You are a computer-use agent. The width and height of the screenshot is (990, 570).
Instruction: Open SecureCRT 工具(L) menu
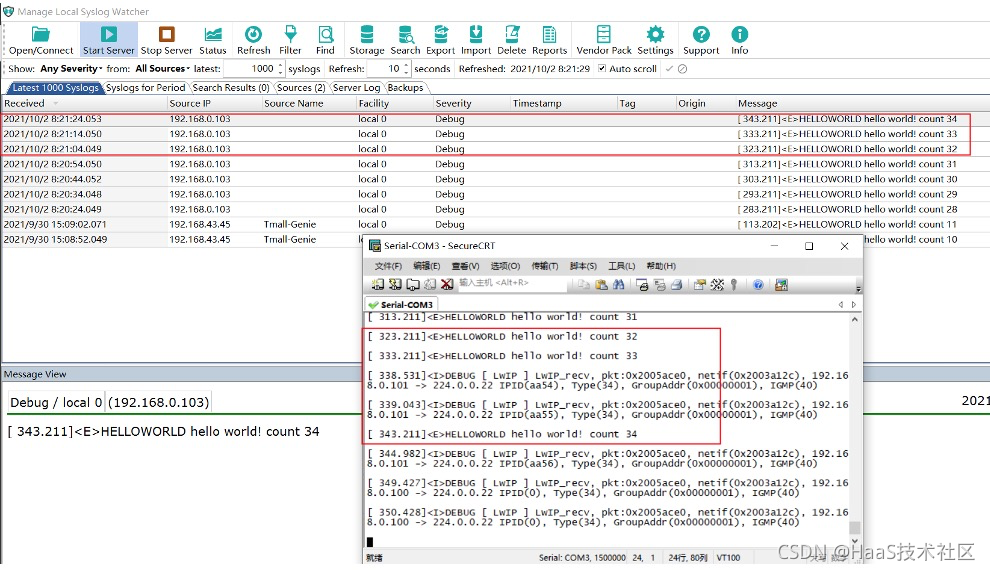click(621, 266)
